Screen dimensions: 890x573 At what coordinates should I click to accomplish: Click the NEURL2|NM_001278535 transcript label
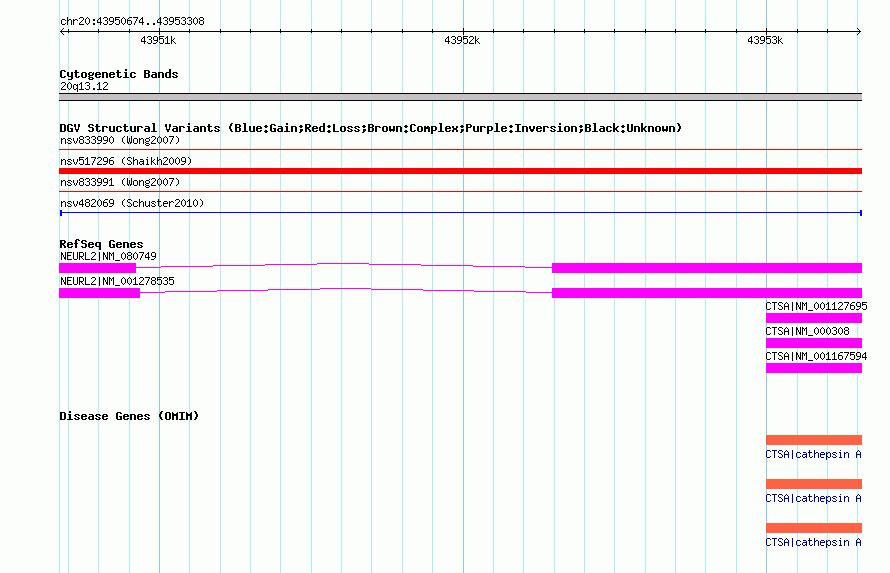click(117, 281)
